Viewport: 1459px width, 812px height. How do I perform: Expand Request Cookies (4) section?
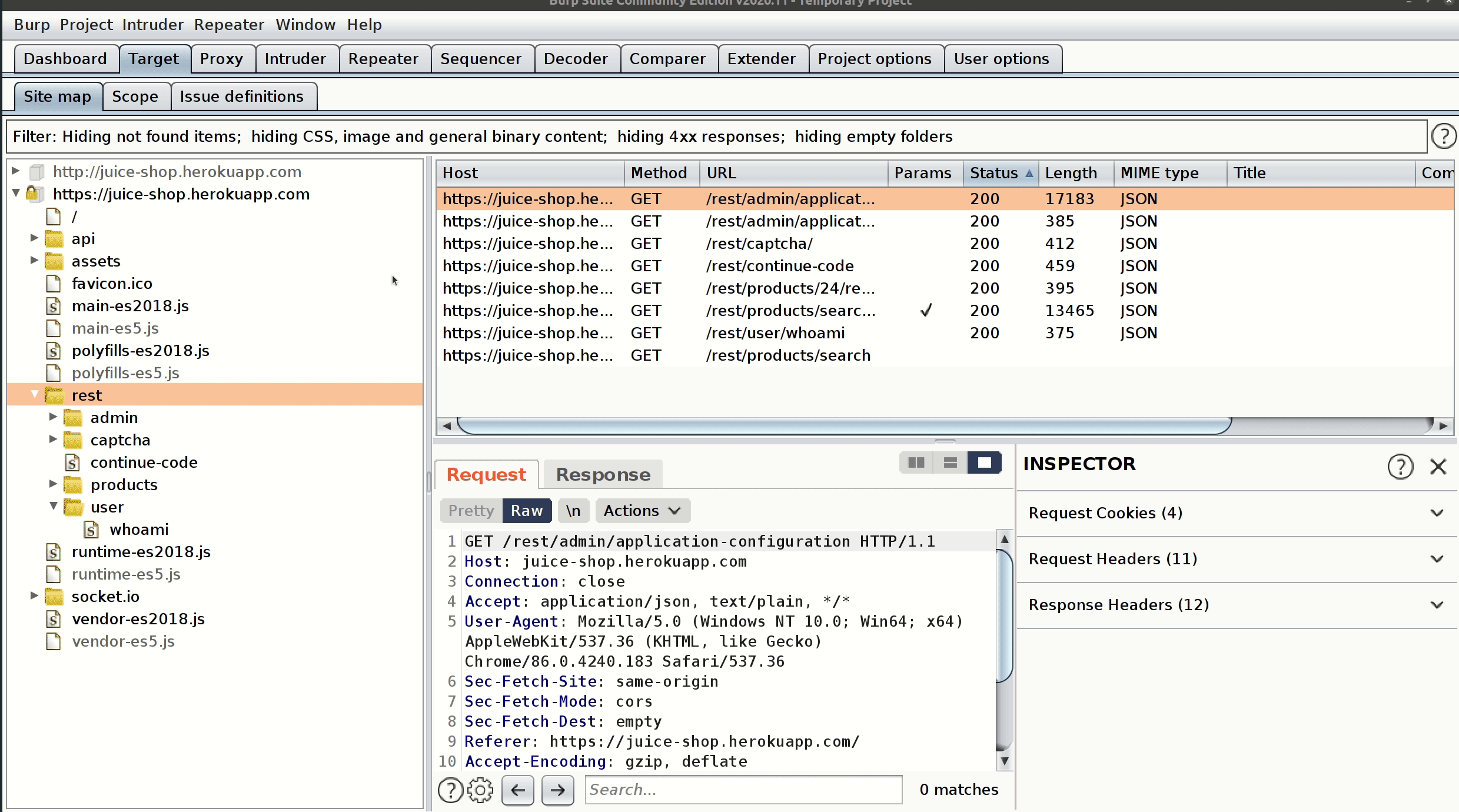point(1236,513)
